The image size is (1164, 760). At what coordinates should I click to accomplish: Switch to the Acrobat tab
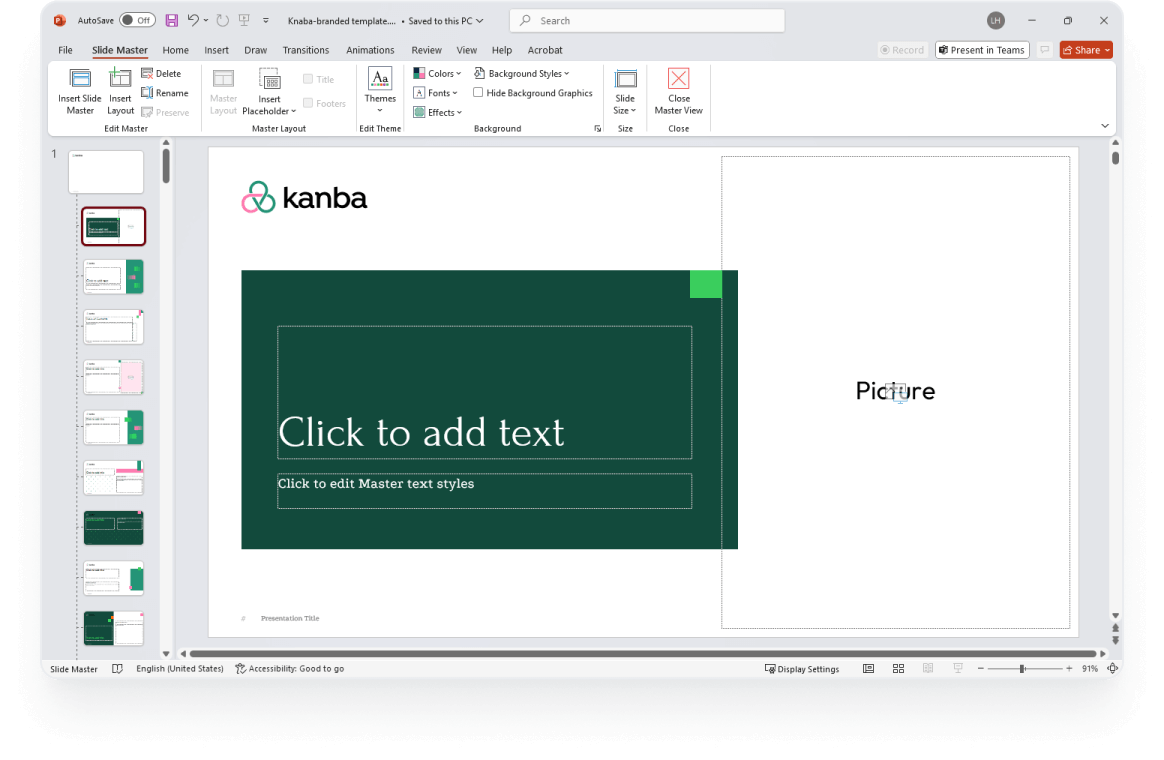coord(545,50)
